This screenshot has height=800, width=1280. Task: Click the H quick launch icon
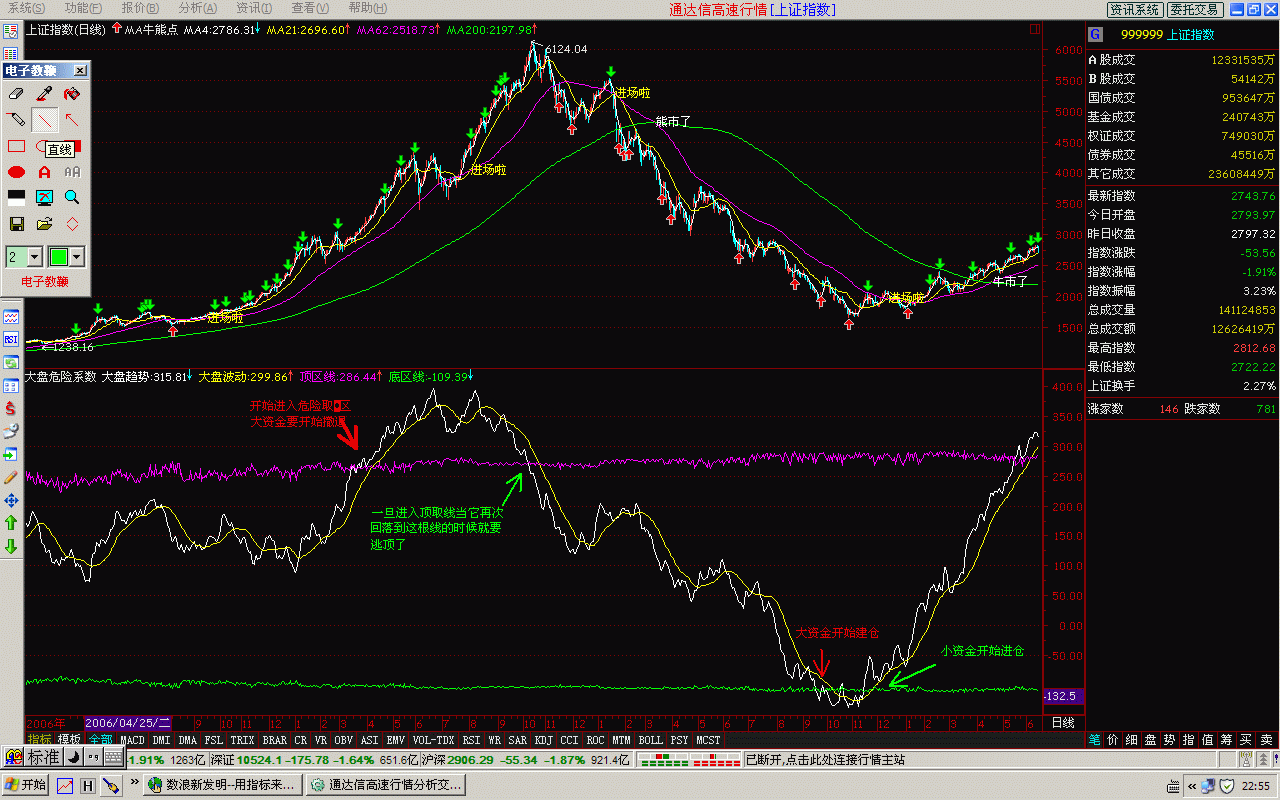(88, 786)
